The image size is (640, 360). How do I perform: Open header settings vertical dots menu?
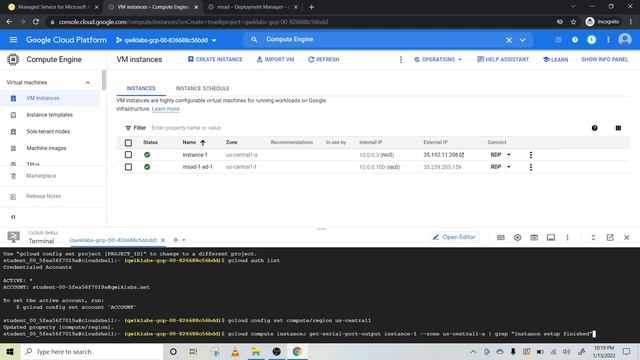click(608, 40)
